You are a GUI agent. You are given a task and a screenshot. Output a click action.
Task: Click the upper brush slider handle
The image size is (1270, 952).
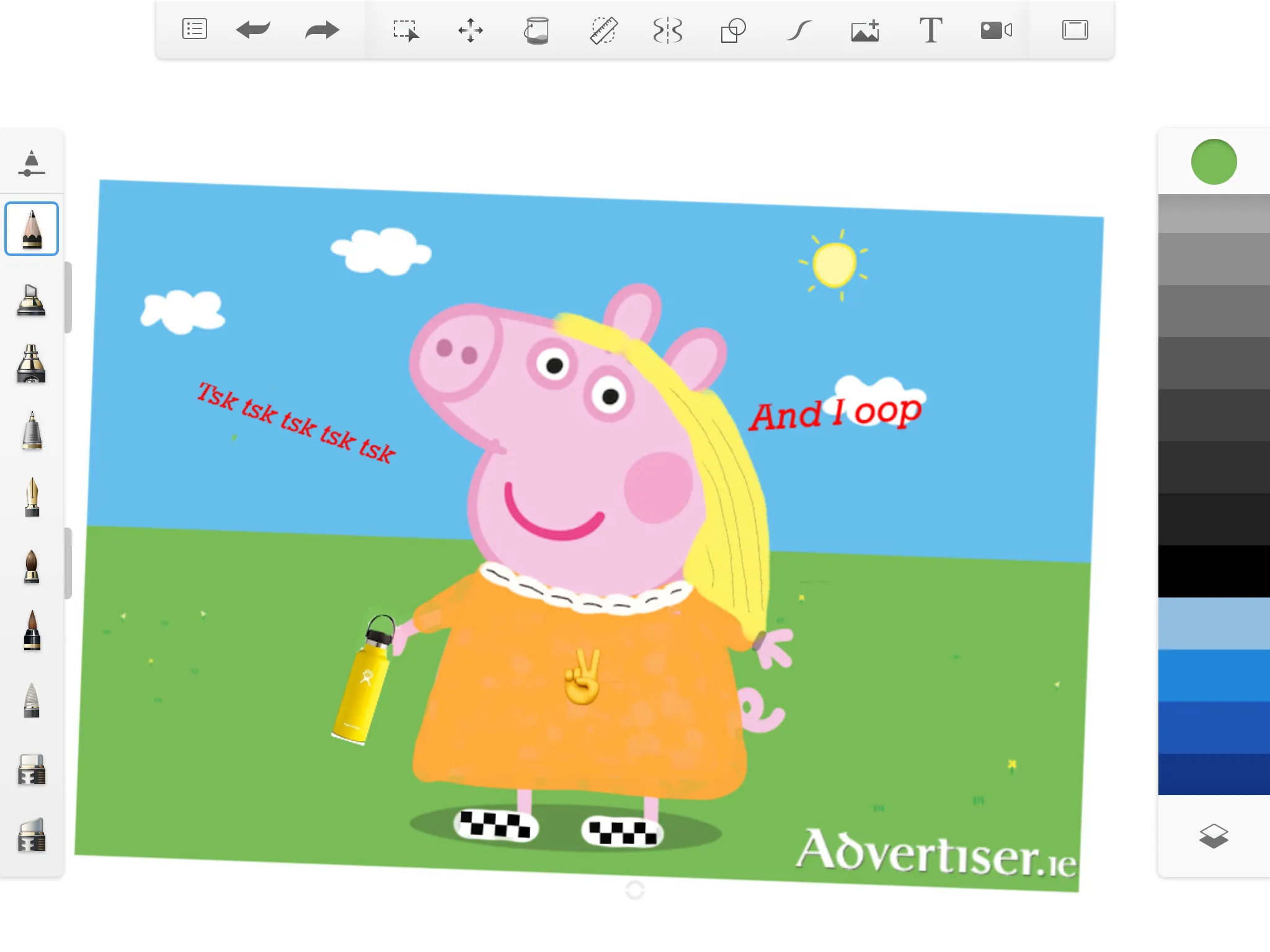(x=68, y=297)
